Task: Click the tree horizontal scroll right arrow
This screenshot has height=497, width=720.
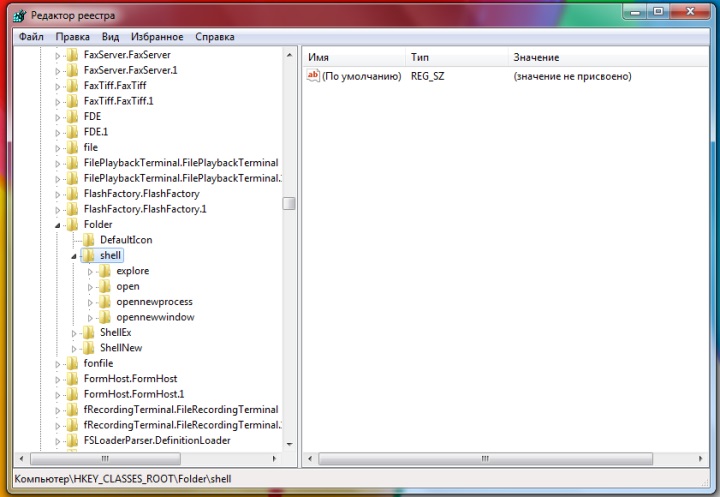Action: coord(274,458)
